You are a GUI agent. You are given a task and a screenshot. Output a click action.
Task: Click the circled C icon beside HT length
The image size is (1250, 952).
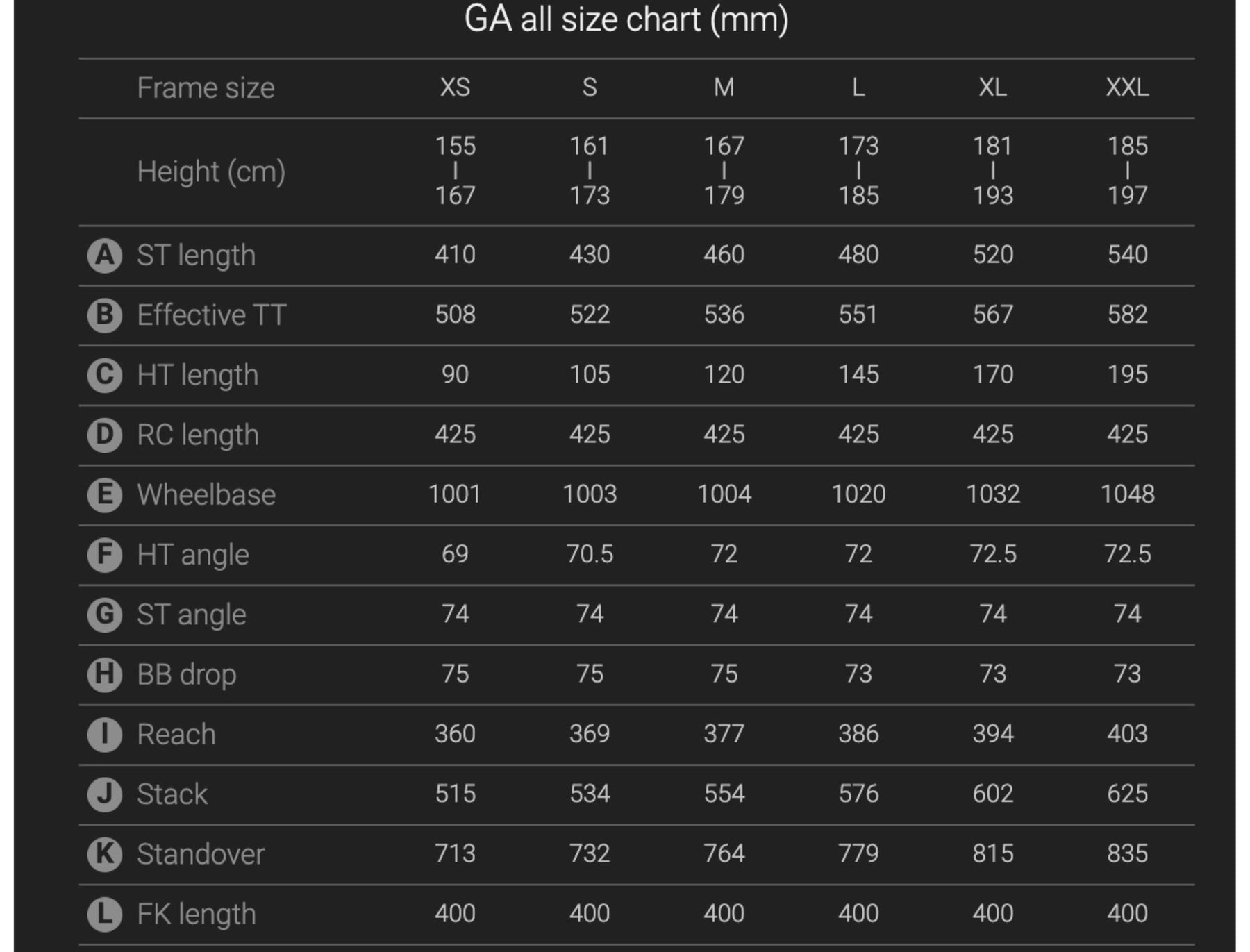click(105, 375)
